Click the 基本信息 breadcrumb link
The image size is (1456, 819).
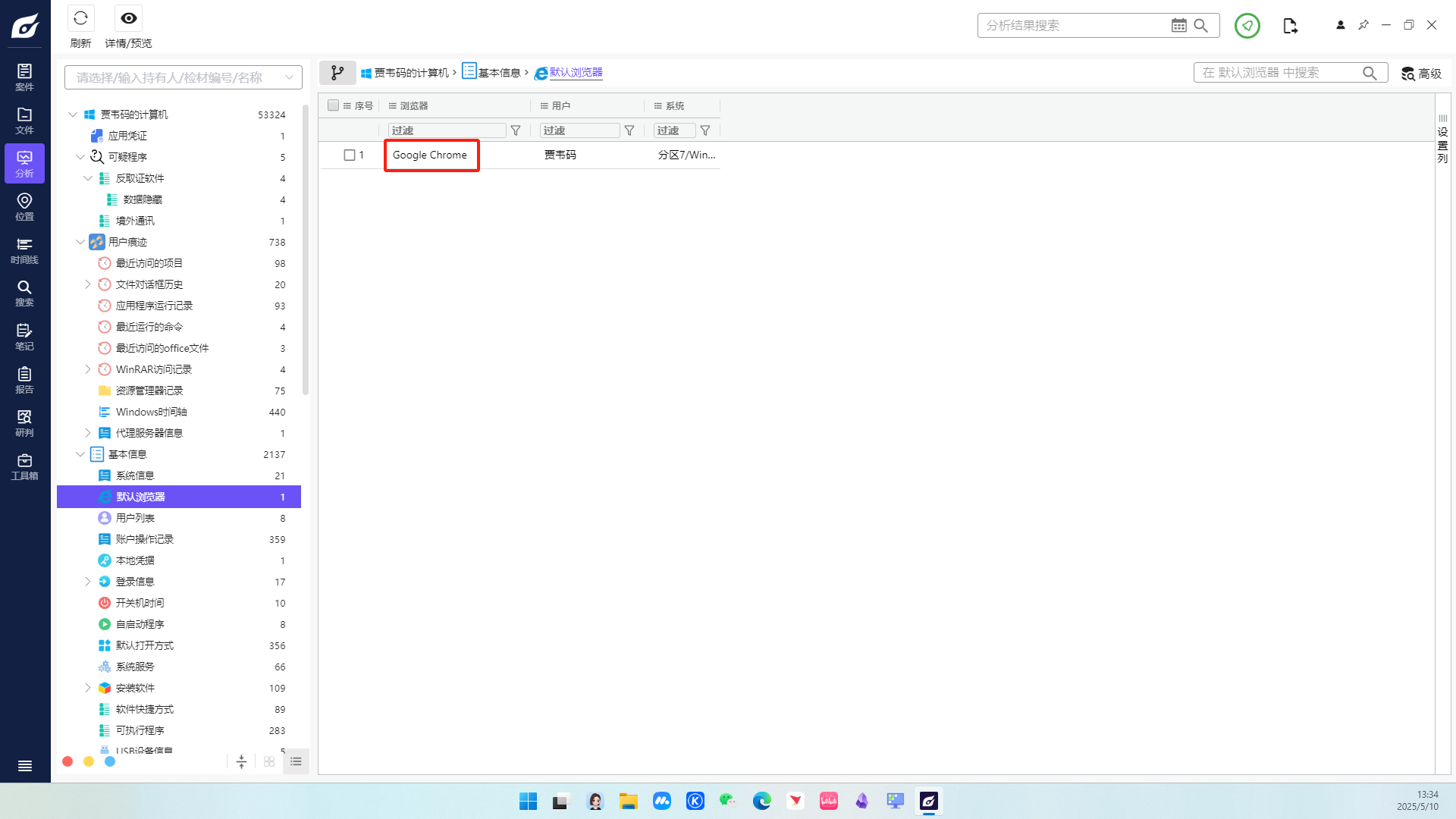click(x=499, y=73)
